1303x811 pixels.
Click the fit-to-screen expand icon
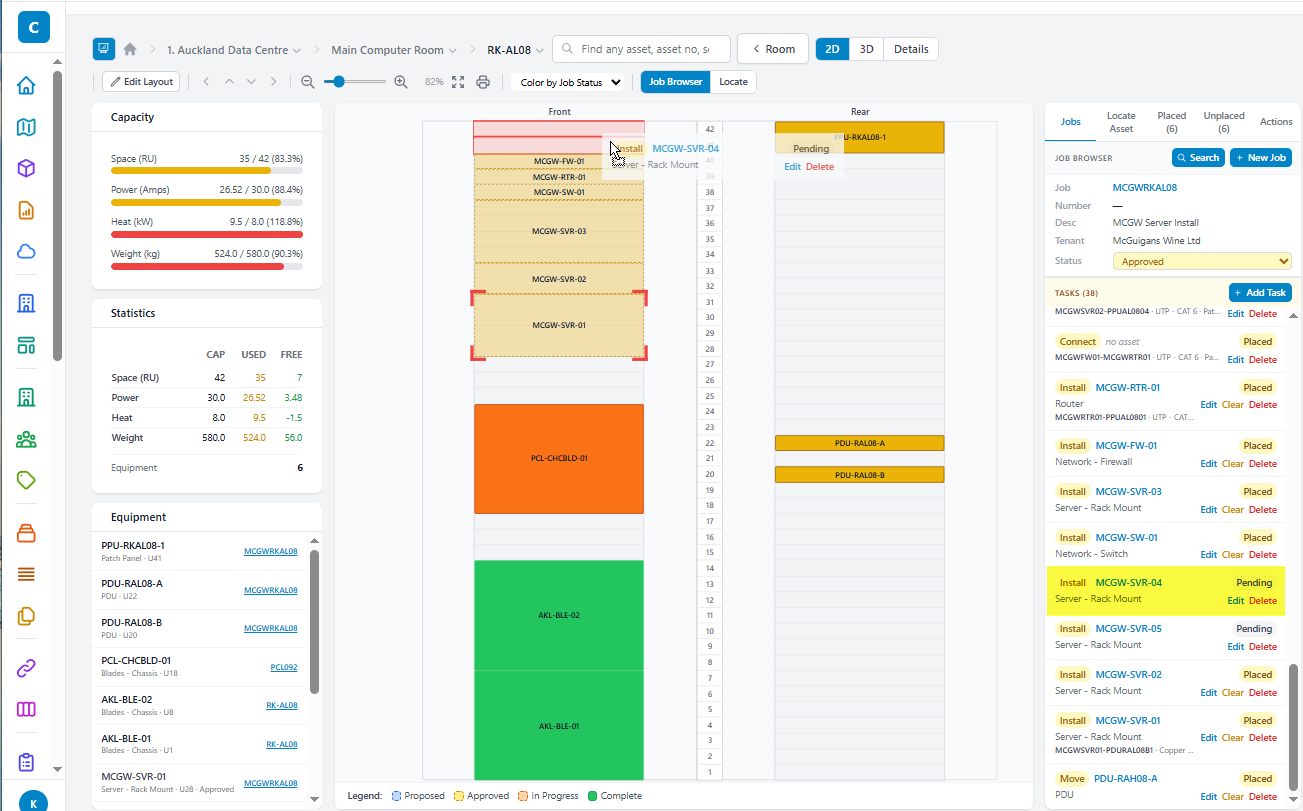pos(458,82)
